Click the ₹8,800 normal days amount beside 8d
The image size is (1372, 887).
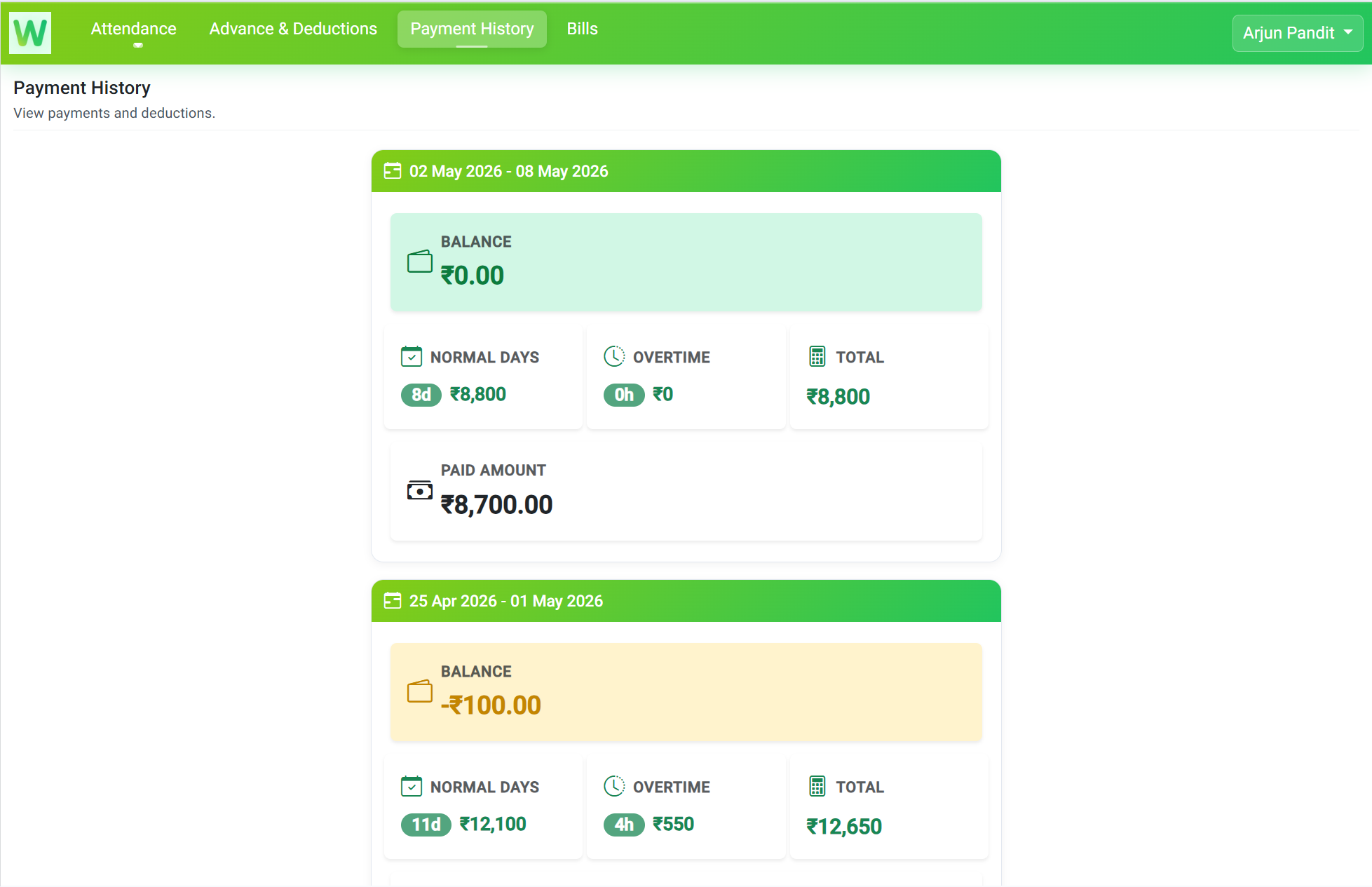pos(478,395)
